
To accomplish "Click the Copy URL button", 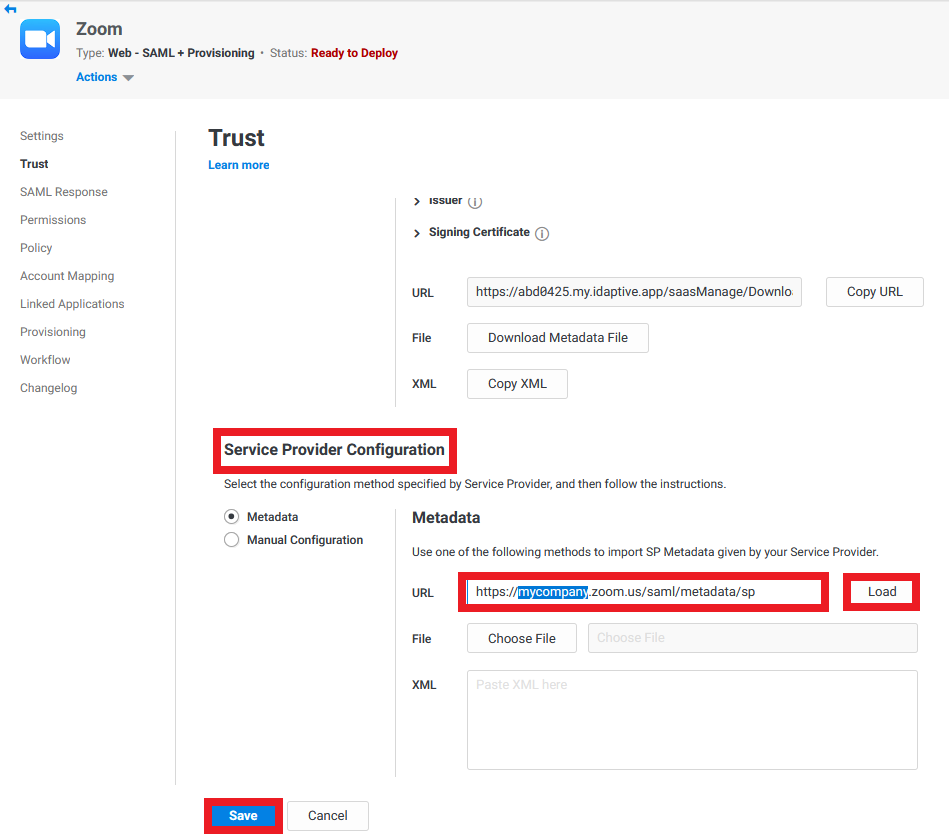I will point(875,292).
